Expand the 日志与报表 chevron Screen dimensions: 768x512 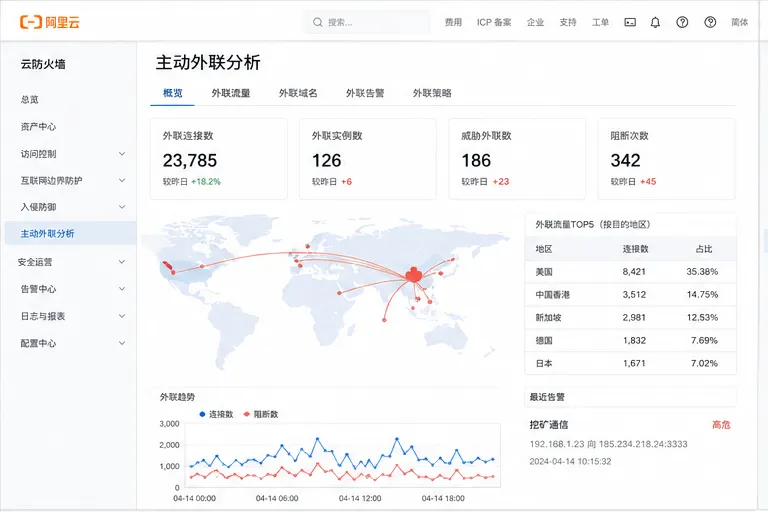tap(122, 316)
